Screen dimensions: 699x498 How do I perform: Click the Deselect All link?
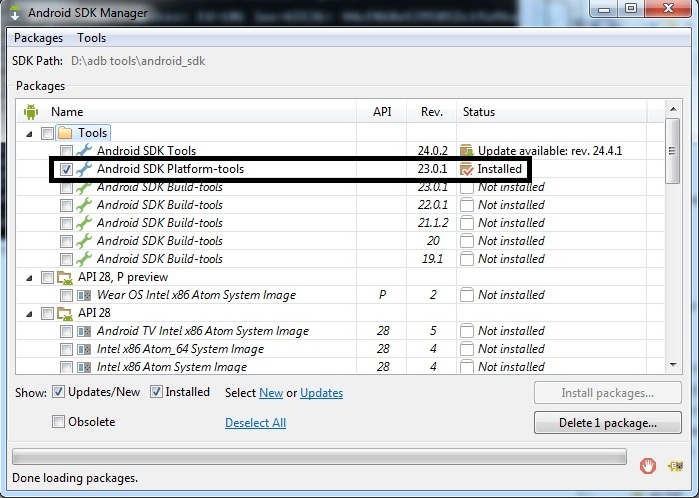tap(255, 423)
